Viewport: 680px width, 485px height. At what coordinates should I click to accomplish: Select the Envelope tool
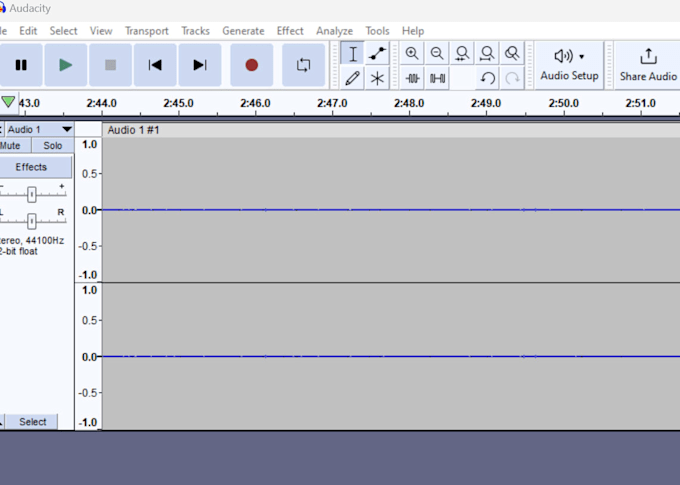pos(377,54)
